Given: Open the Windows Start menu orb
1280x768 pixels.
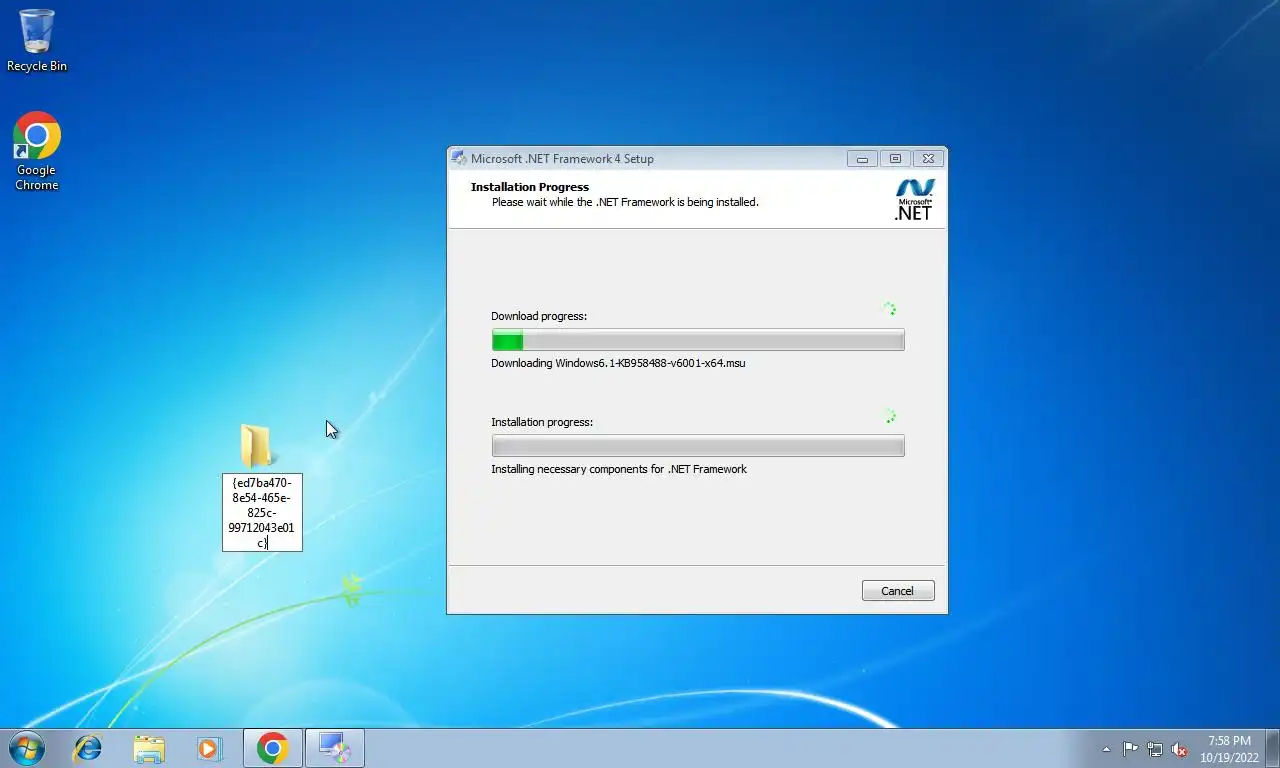Looking at the screenshot, I should (27, 748).
